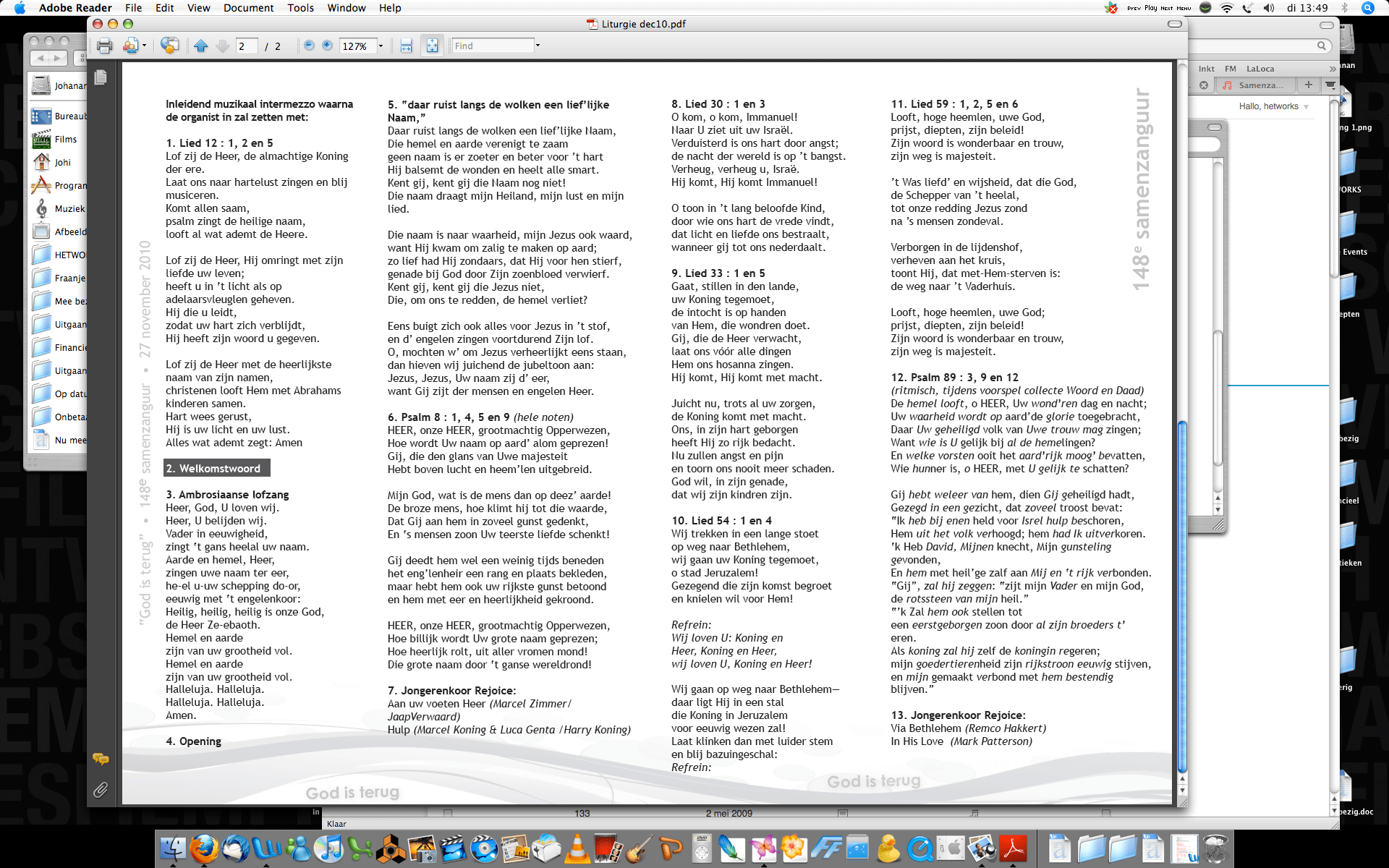1389x868 pixels.
Task: Click the document vertical scrollbar thumb
Action: click(1183, 597)
